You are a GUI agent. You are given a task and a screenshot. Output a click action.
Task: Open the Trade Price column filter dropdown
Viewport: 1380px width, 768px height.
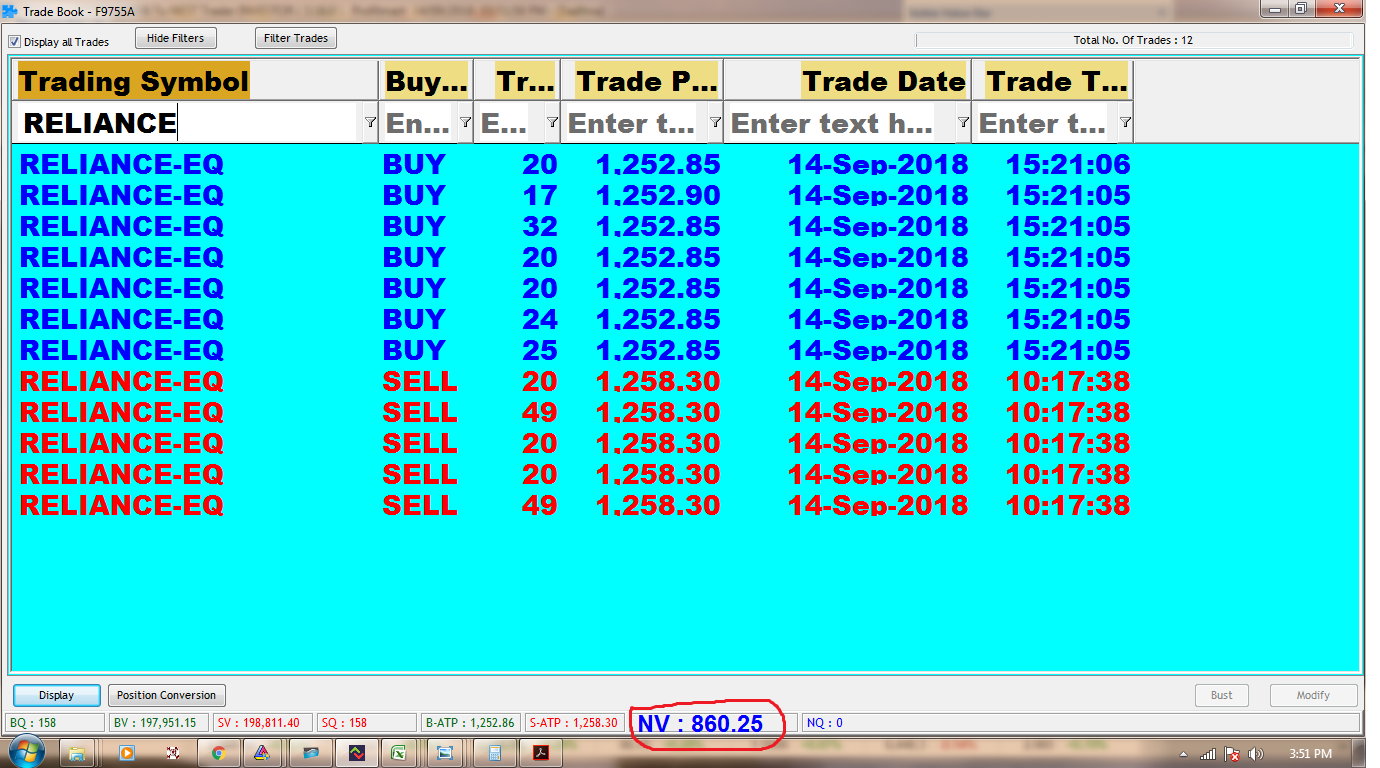[x=715, y=122]
